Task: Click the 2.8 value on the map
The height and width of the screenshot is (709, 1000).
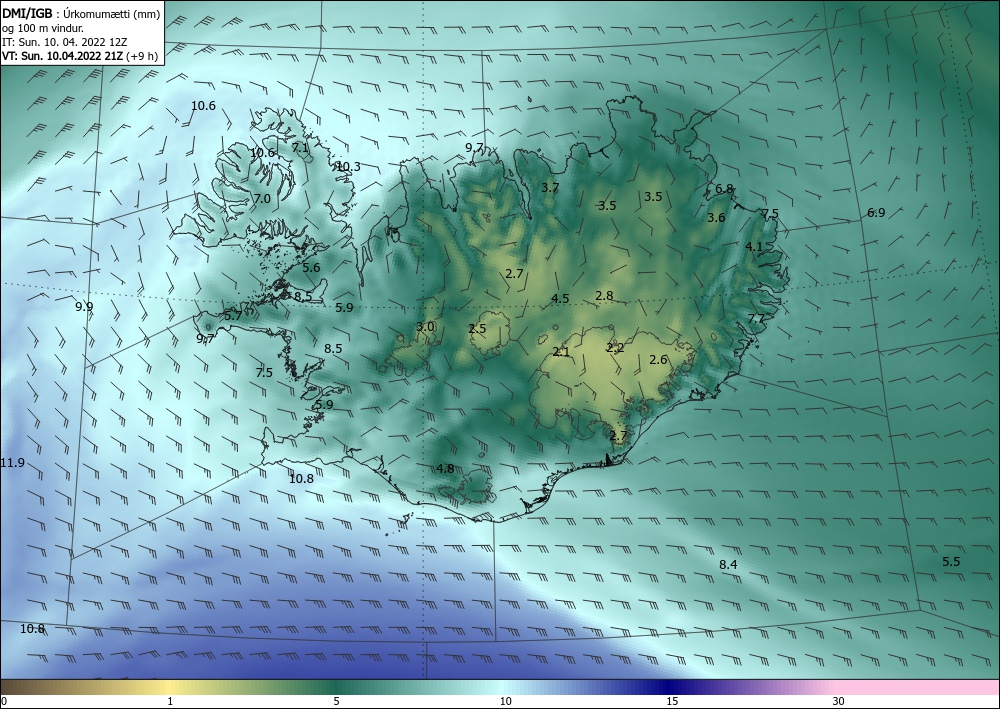Action: (x=605, y=295)
